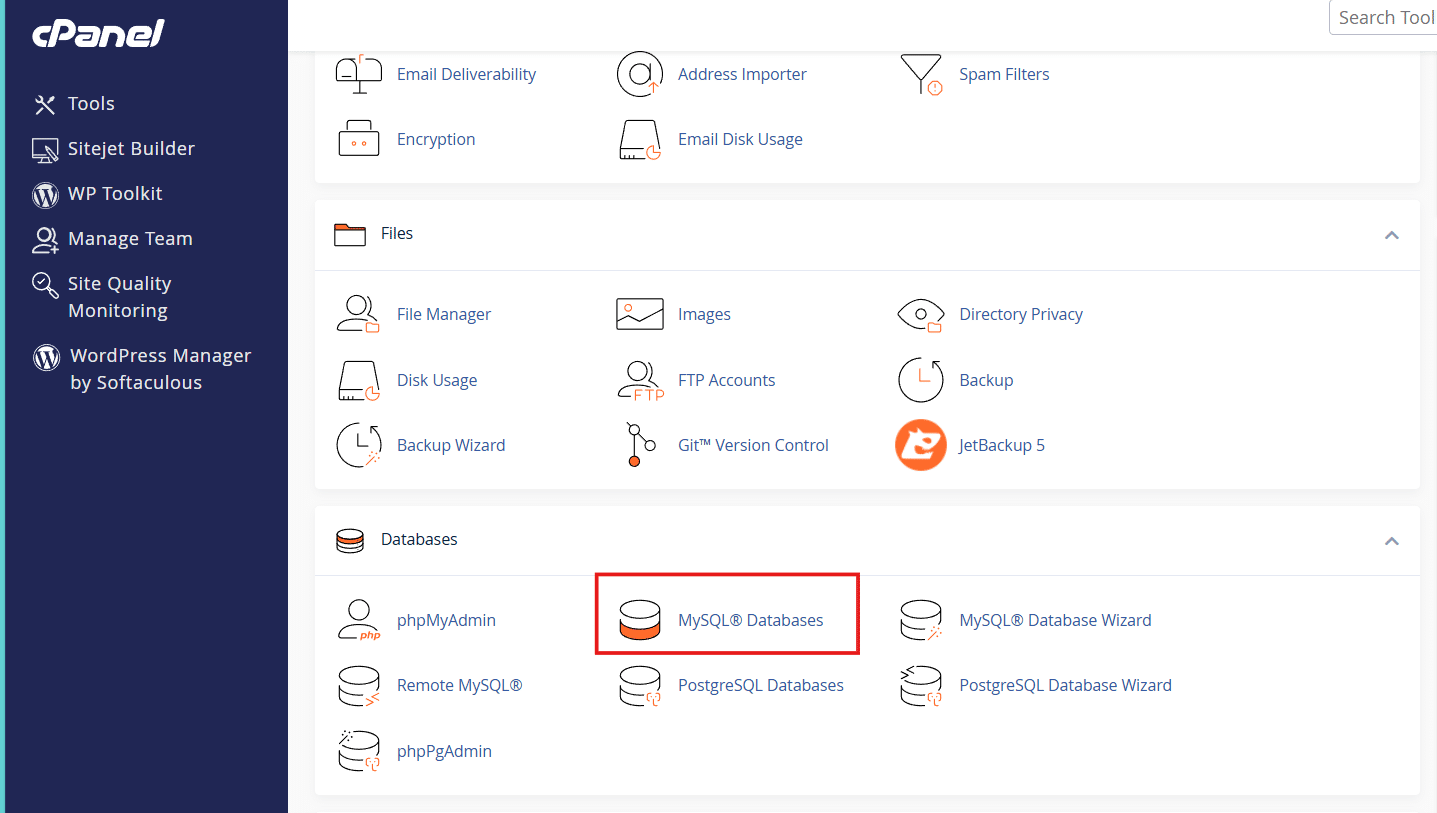Click the Remote MySQL® link
The image size is (1437, 813).
point(460,685)
